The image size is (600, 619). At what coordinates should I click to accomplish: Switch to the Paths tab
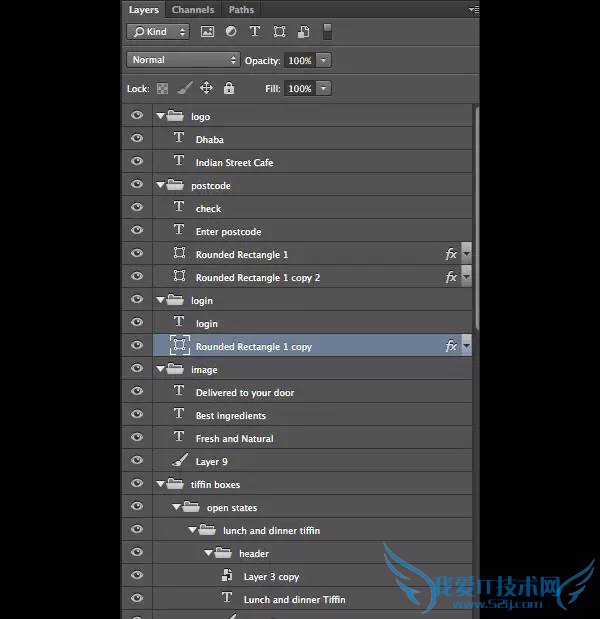241,10
